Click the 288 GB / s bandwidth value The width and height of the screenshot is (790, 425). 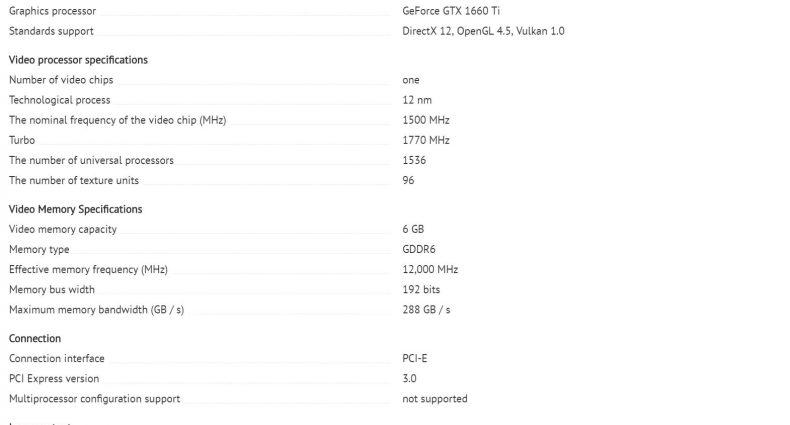pyautogui.click(x=426, y=310)
